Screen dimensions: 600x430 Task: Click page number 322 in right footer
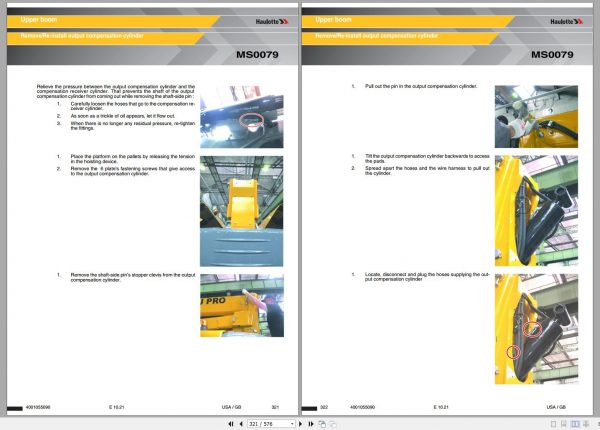(x=324, y=407)
